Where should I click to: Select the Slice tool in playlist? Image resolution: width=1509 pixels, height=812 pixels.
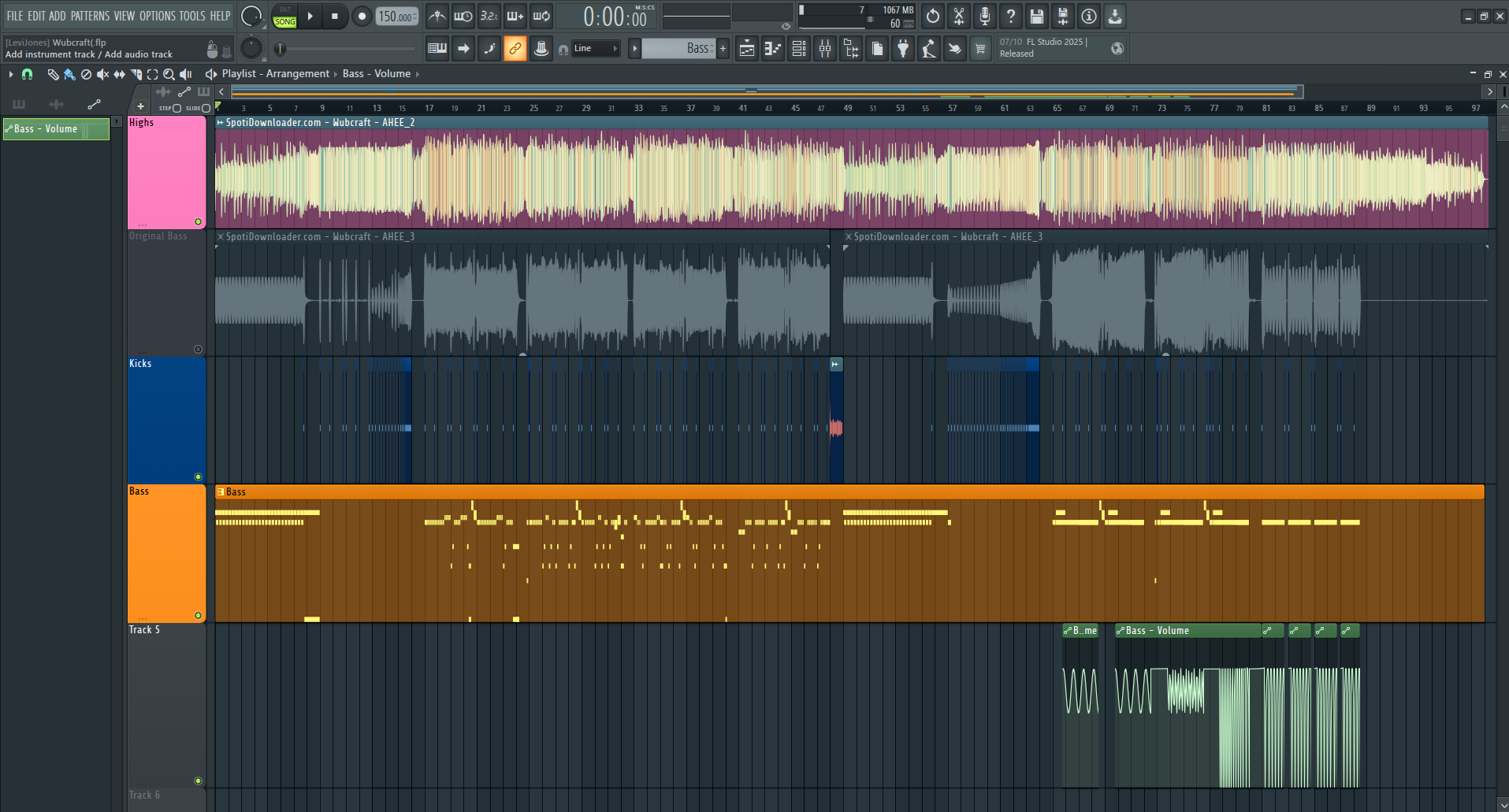(136, 74)
